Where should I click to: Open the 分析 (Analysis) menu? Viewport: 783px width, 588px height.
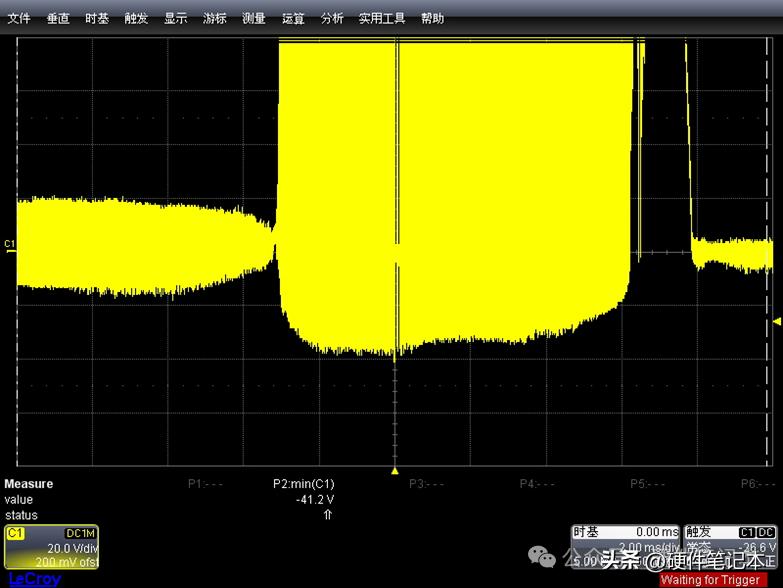332,18
